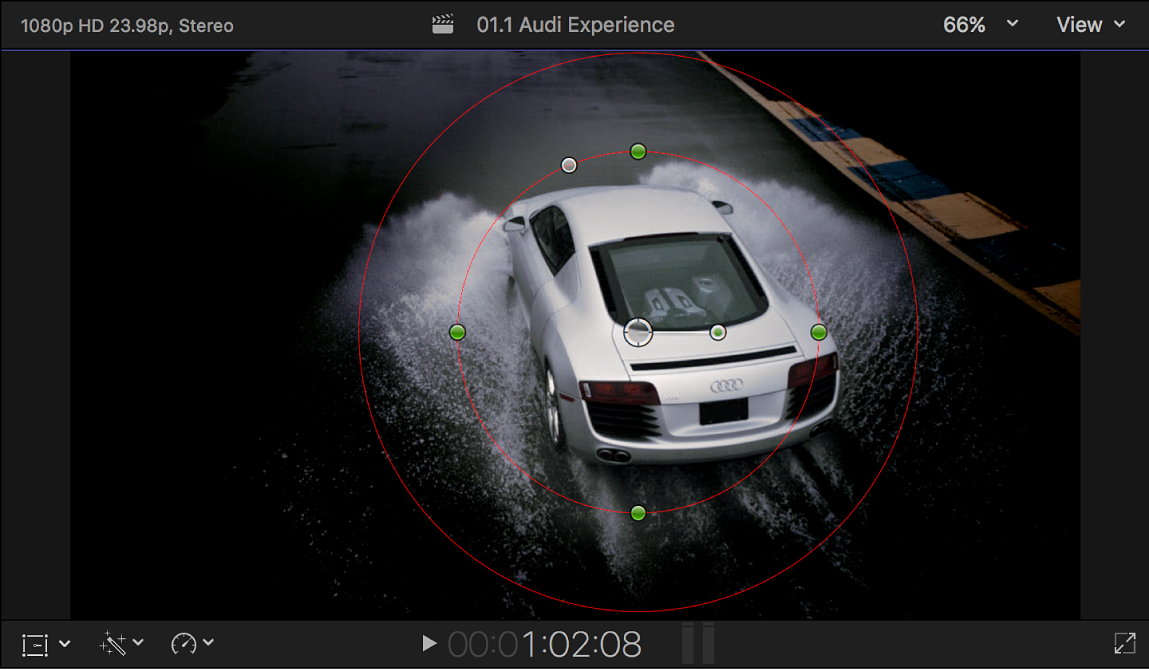Click the mask center handle on the car
The height and width of the screenshot is (670, 1149).
[x=638, y=331]
